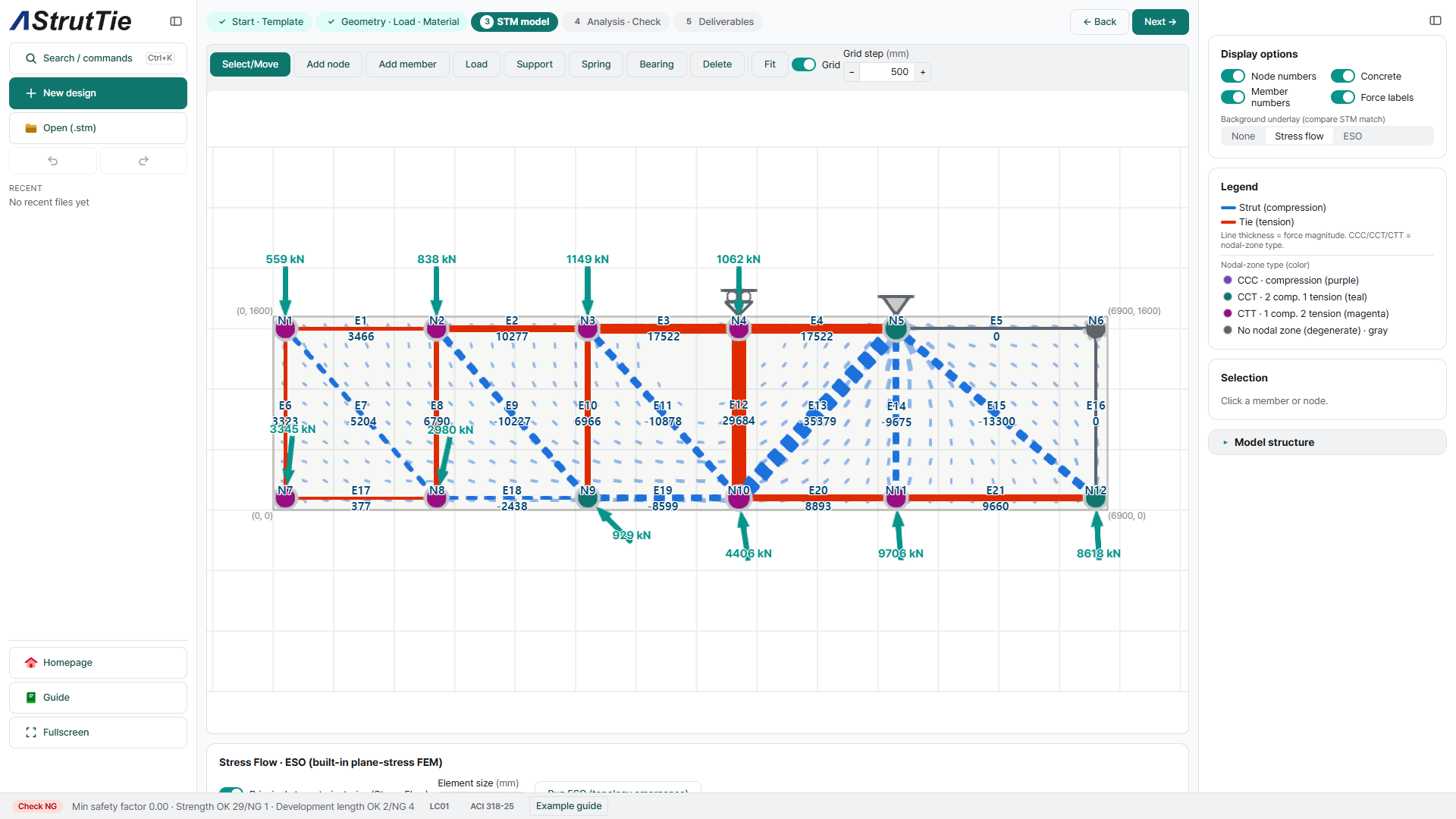Toggle the Grid switch

(x=804, y=64)
